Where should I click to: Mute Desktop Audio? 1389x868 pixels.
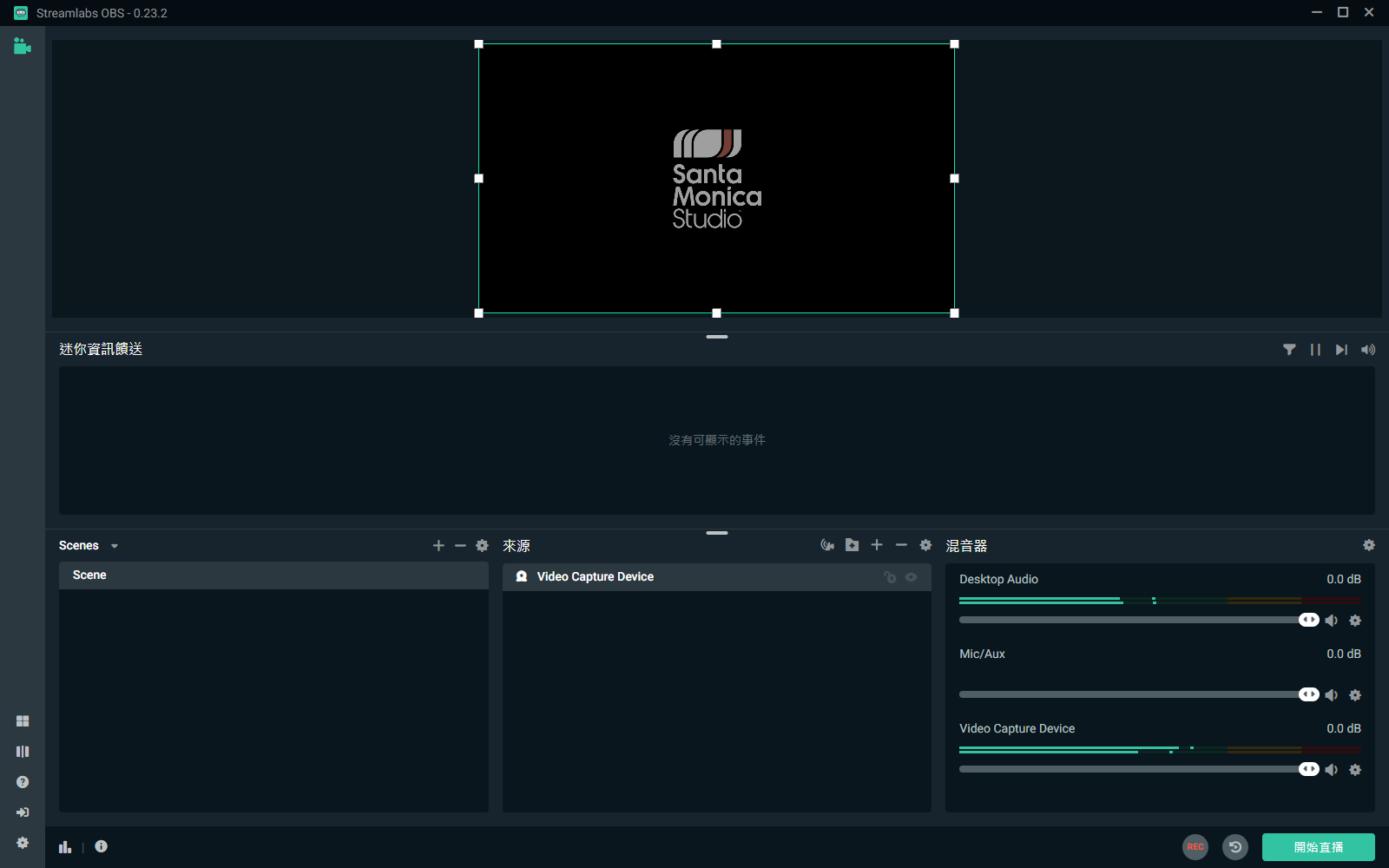(x=1332, y=621)
